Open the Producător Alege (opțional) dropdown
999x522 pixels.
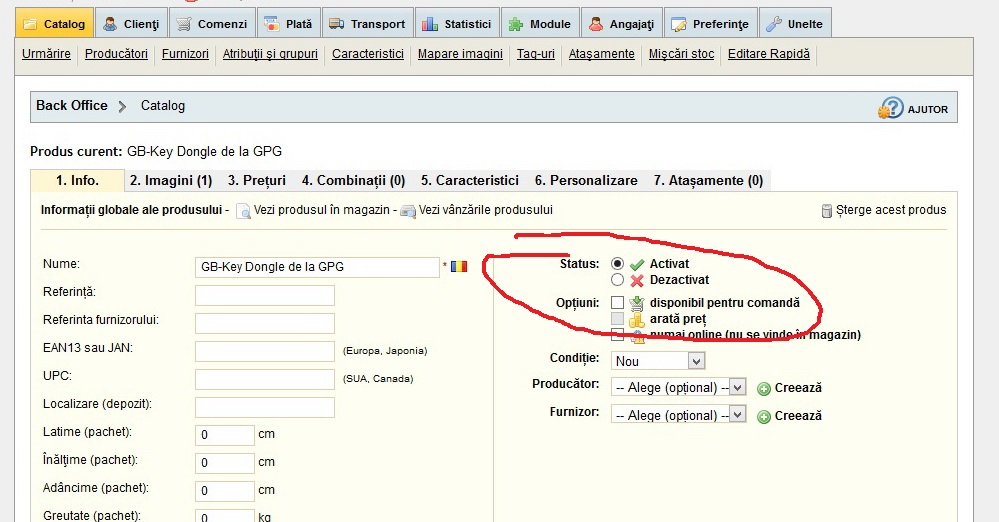[x=679, y=388]
